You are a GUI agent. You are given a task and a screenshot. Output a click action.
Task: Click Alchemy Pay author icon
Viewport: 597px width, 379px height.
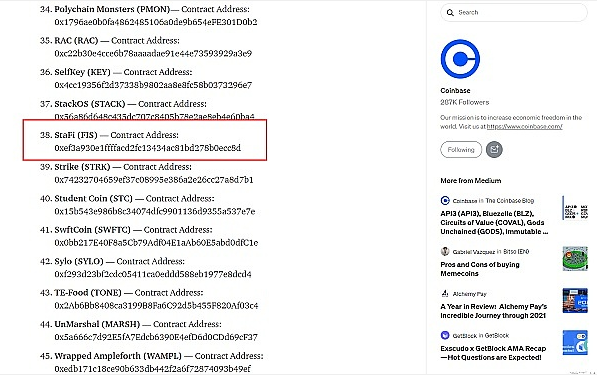pyautogui.click(x=445, y=294)
